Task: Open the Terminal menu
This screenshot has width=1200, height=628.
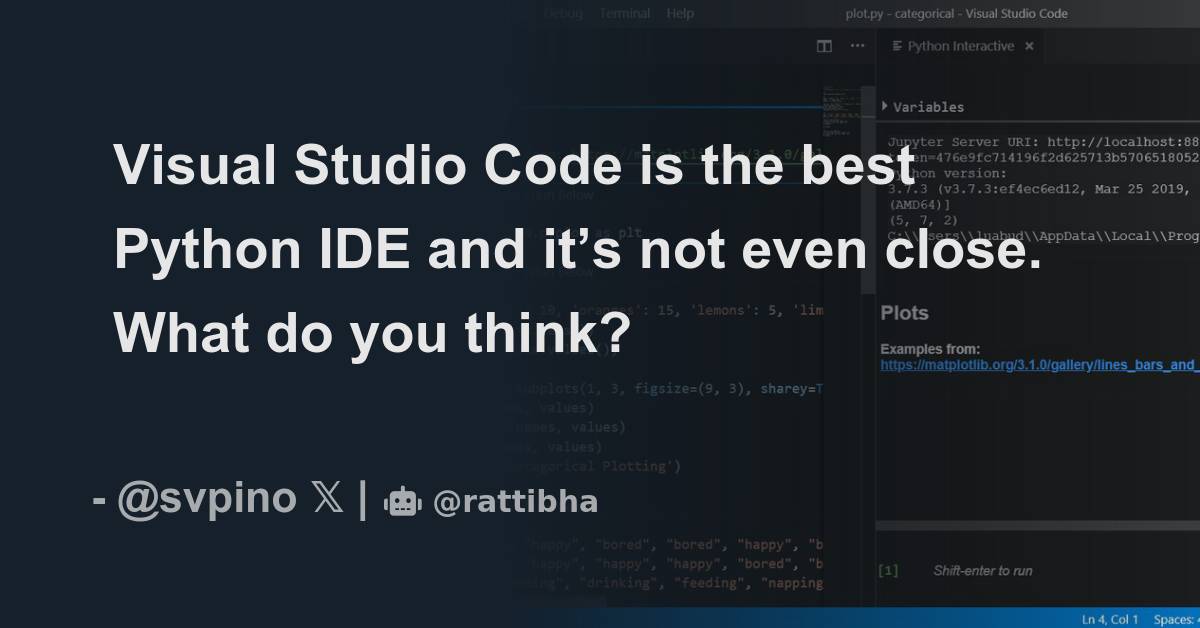Action: [623, 13]
